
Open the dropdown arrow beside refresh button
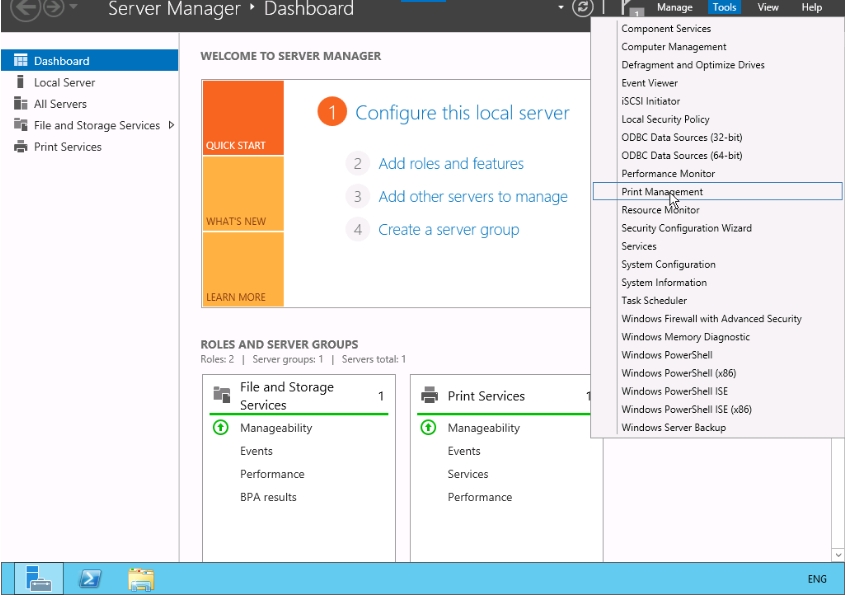[561, 8]
